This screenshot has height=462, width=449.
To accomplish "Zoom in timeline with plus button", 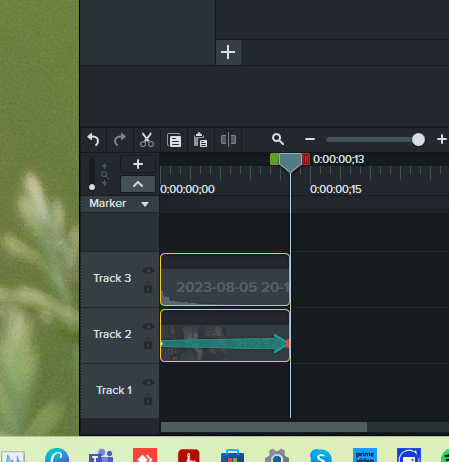I will [442, 139].
